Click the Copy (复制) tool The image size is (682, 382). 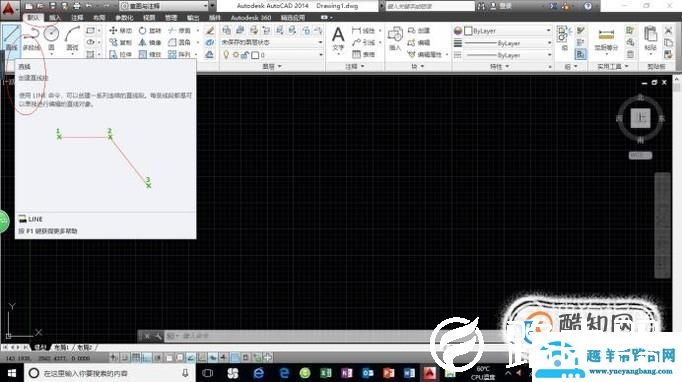[x=120, y=42]
